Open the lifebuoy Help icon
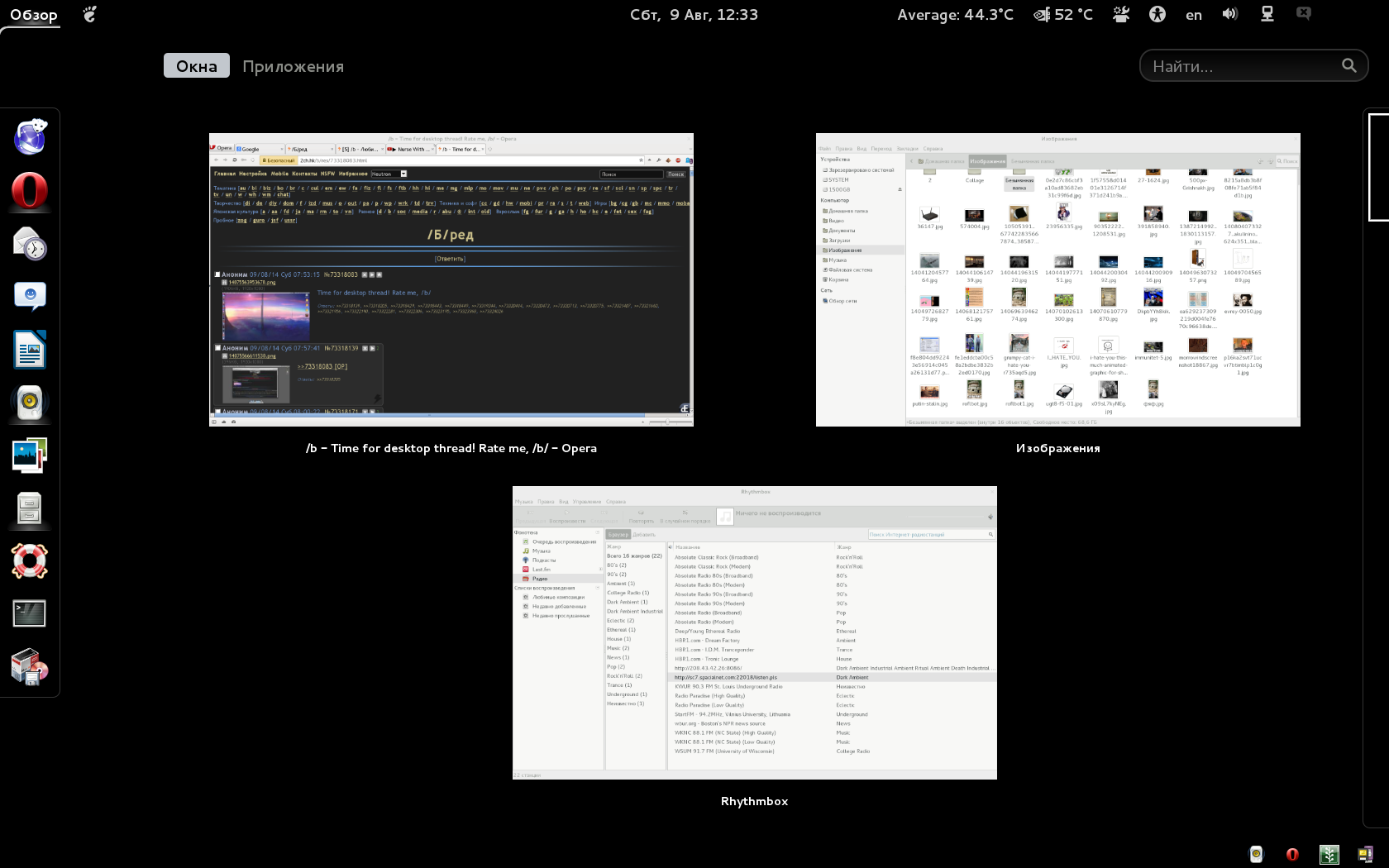The height and width of the screenshot is (868, 1389). tap(30, 560)
